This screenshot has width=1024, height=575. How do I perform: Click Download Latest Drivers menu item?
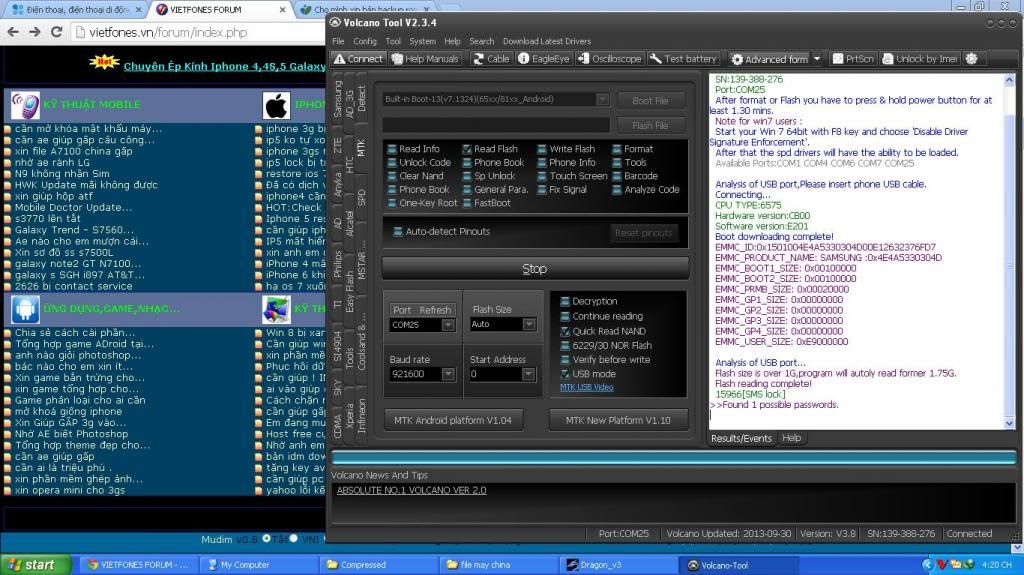pyautogui.click(x=547, y=41)
